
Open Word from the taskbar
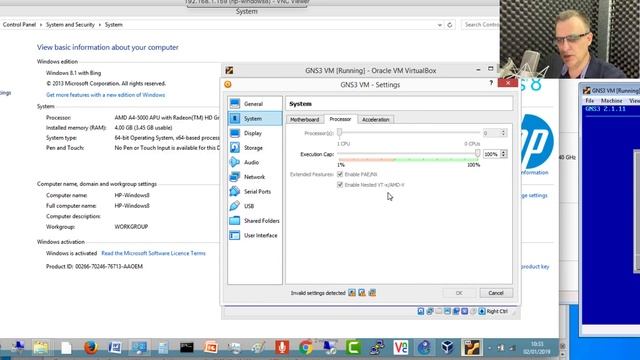tap(115, 347)
